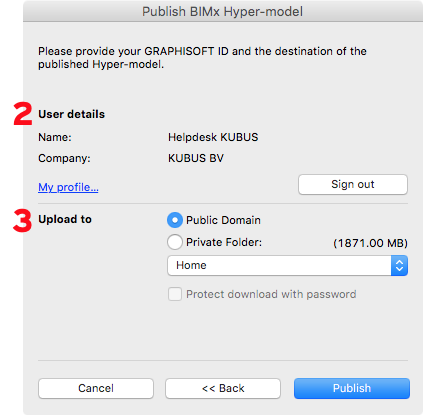Select the Public Domain radio option
The image size is (423, 416).
tap(175, 220)
